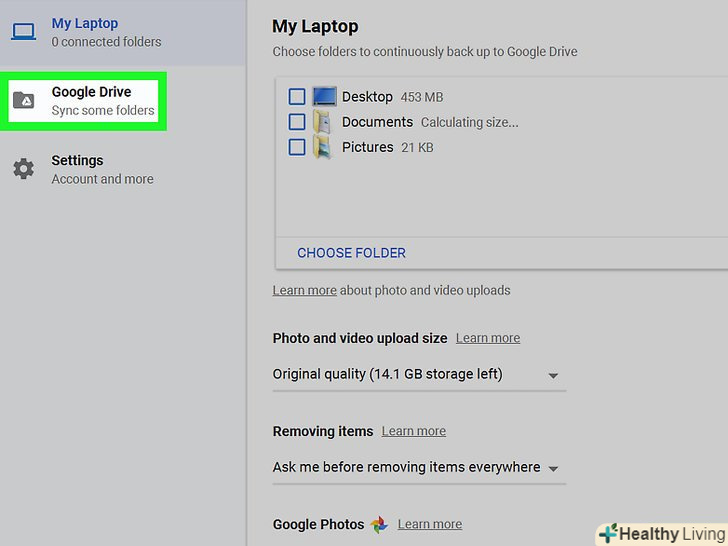Image resolution: width=728 pixels, height=546 pixels.
Task: Click the Desktop folder icon
Action: pos(324,97)
